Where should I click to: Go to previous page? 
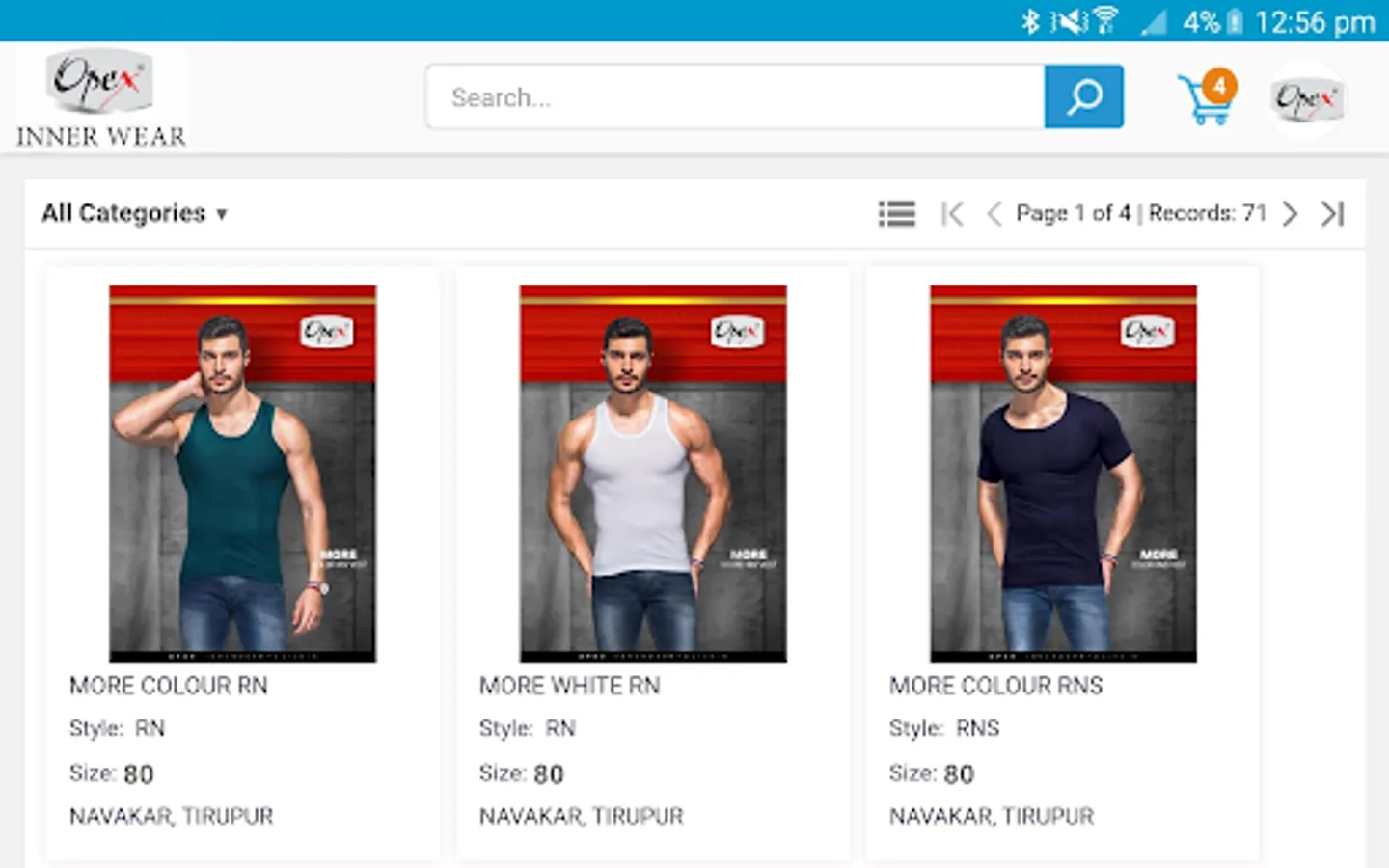pyautogui.click(x=994, y=213)
